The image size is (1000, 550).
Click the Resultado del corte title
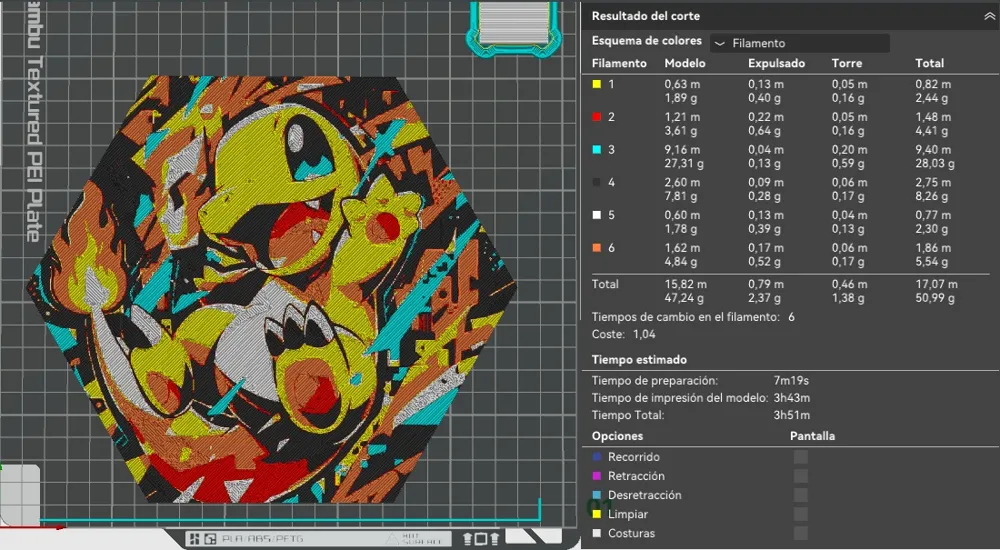[x=645, y=16]
